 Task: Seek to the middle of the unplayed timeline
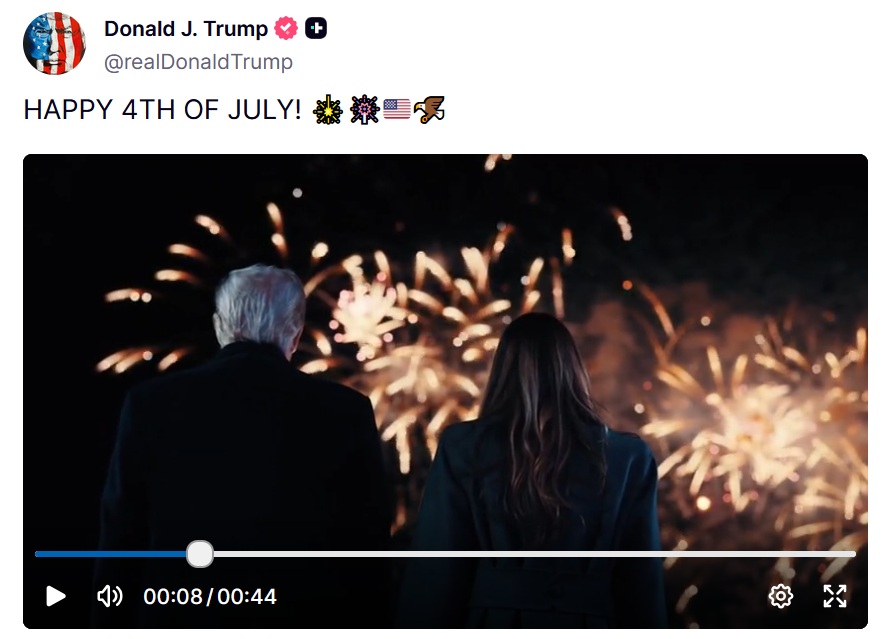tap(534, 554)
